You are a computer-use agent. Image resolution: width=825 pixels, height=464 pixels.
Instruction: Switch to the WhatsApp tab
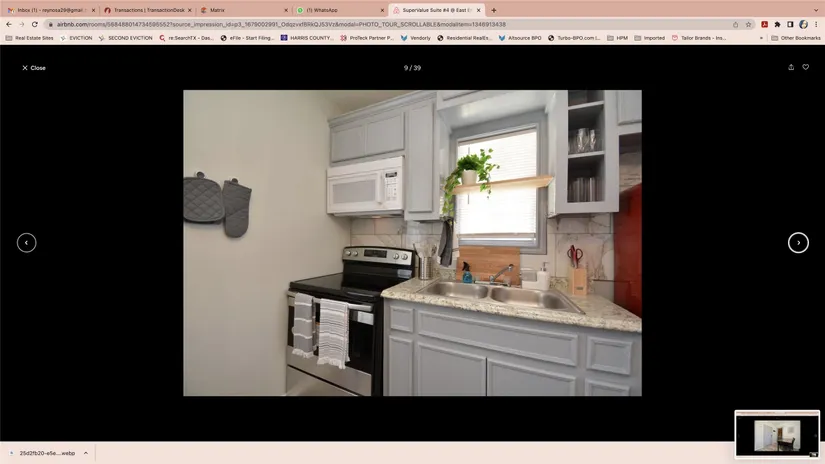pos(339,10)
